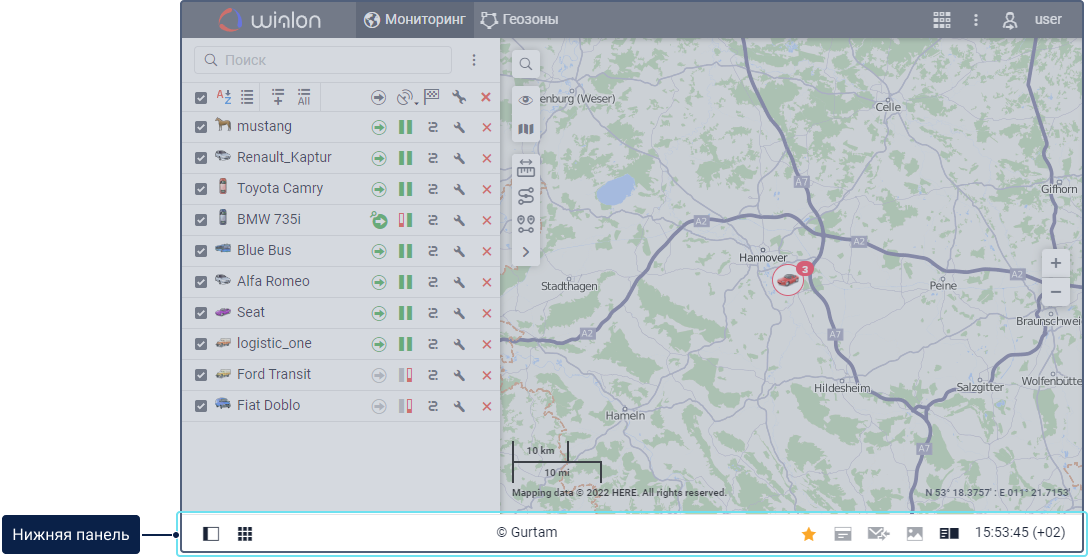
Task: Sort units alphabetically with A-Z icon
Action: (x=223, y=97)
